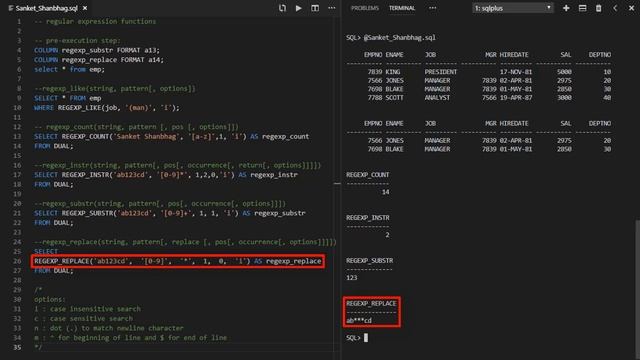Click the 'ab***cd' result in terminal
Viewport: 640px width, 360px height.
359,320
